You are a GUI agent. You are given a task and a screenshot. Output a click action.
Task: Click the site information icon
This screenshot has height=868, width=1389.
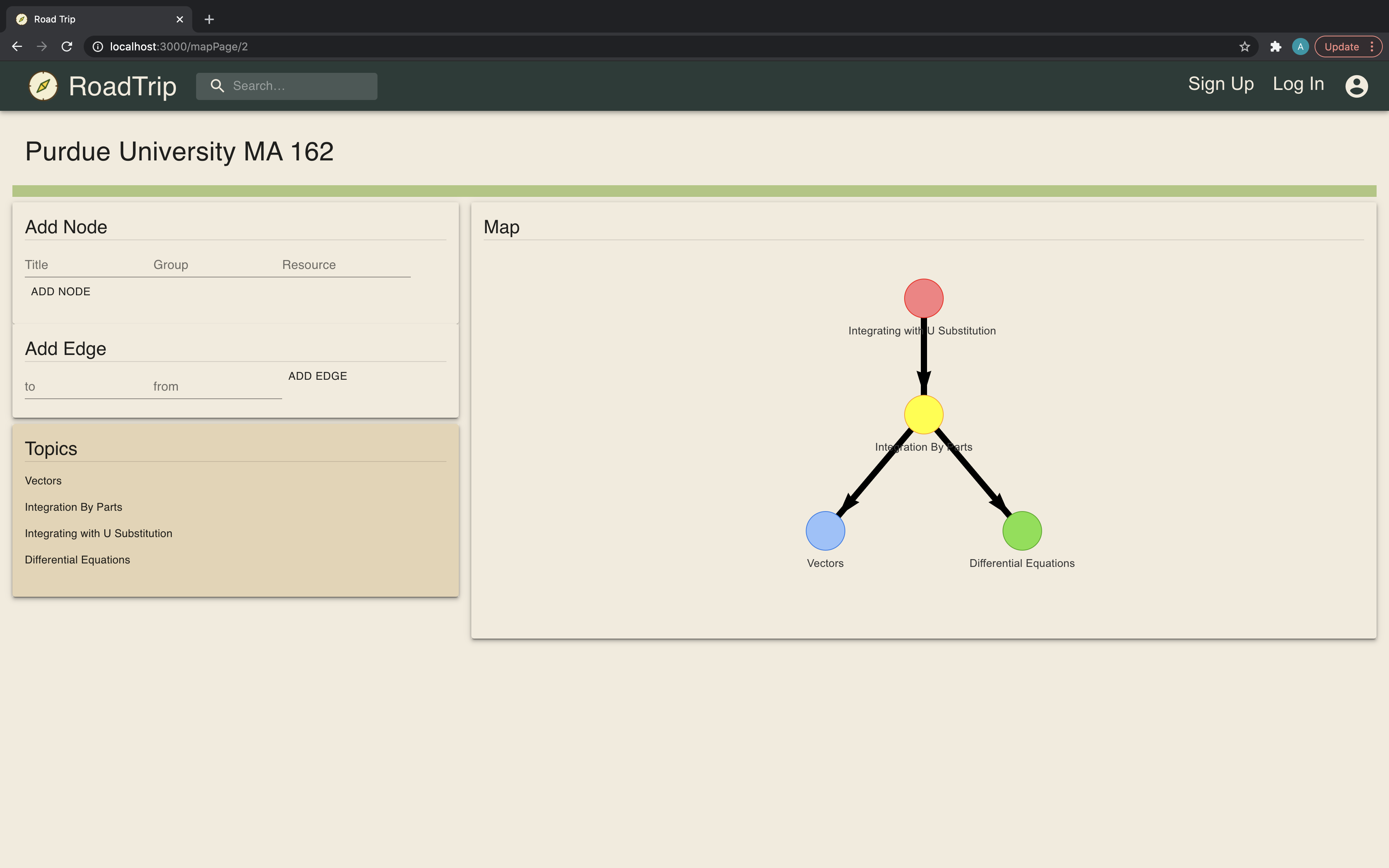(98, 46)
